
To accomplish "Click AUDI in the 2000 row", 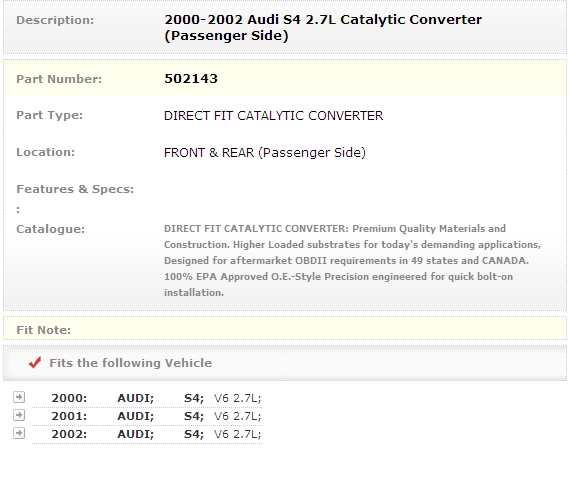I will coord(136,398).
